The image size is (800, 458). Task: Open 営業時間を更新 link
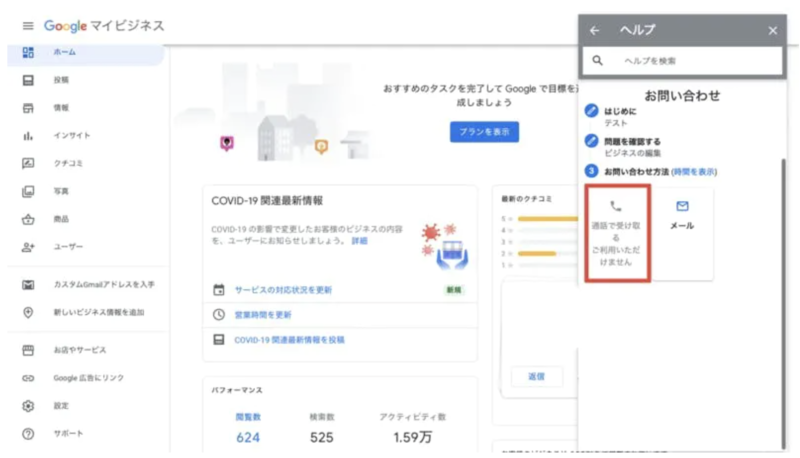click(263, 315)
